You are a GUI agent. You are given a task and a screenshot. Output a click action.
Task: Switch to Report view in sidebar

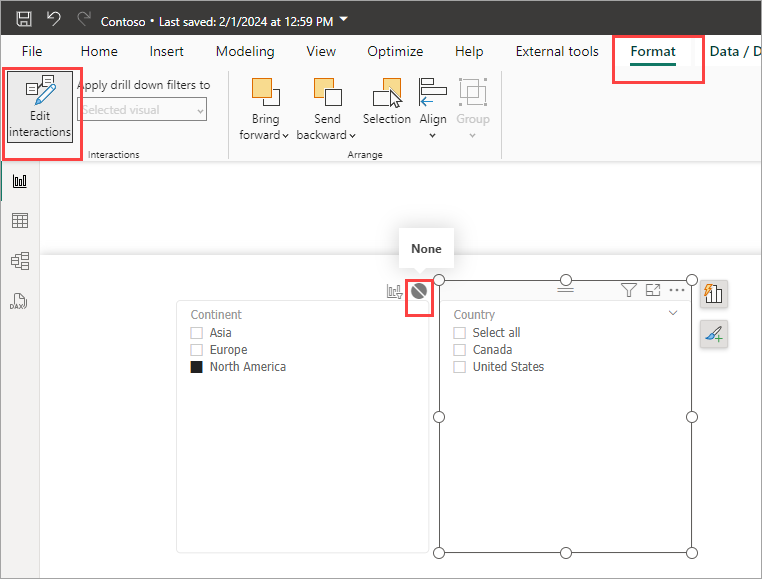(20, 181)
